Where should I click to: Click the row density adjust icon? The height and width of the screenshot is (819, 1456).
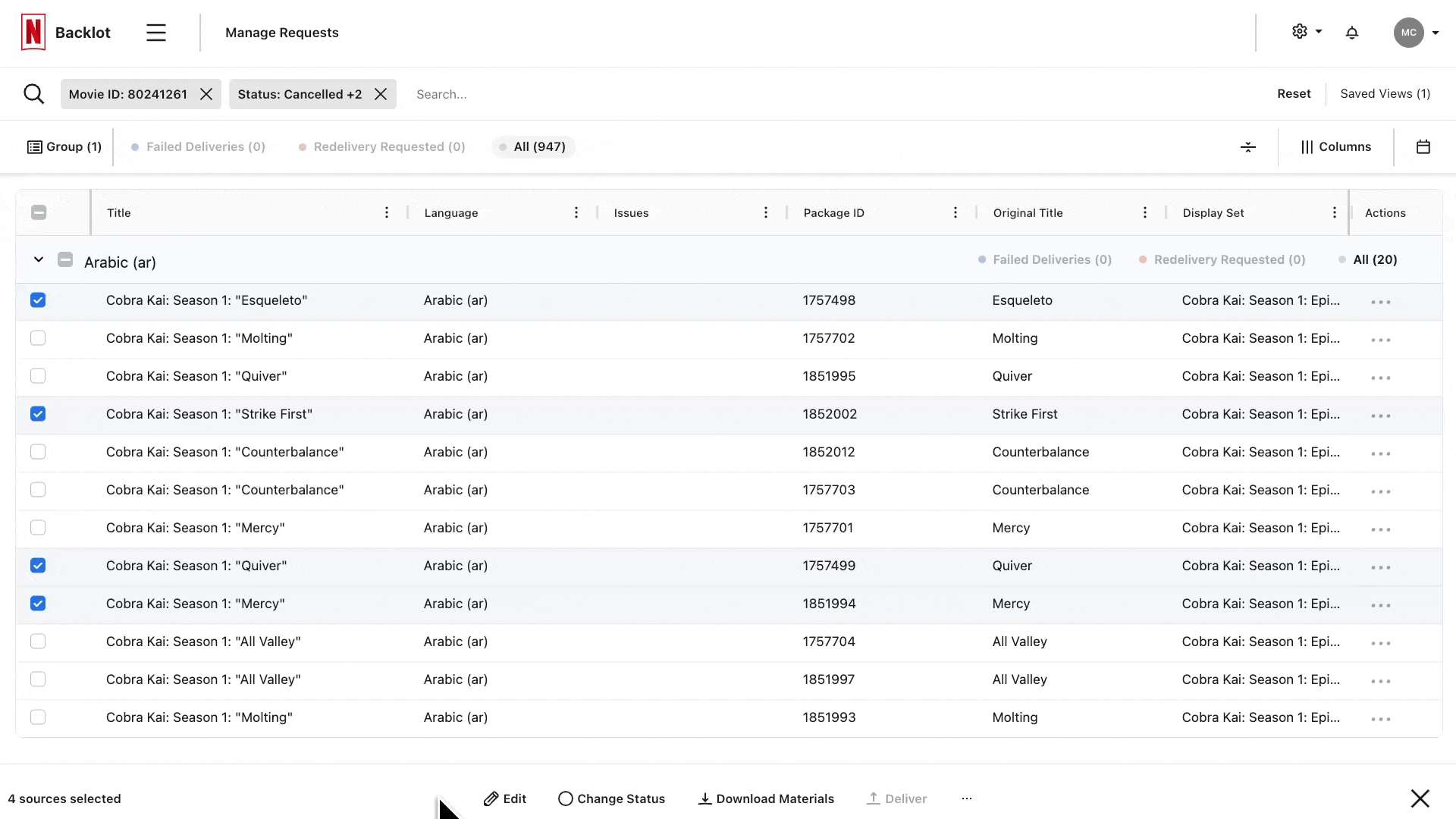click(1248, 147)
